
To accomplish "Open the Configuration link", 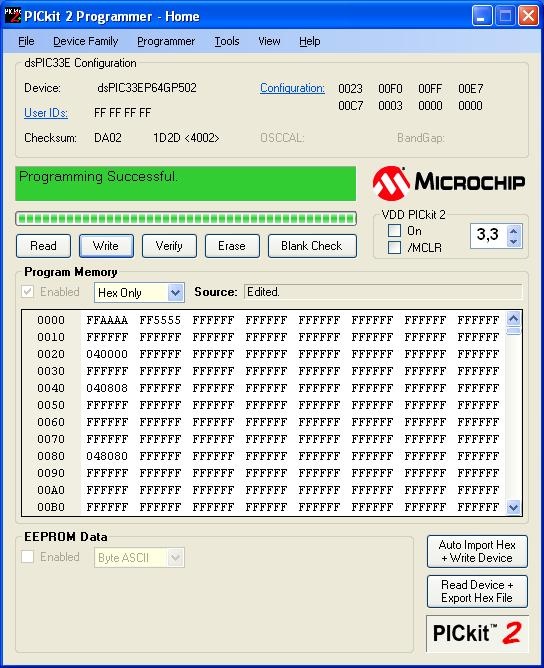I will [292, 88].
